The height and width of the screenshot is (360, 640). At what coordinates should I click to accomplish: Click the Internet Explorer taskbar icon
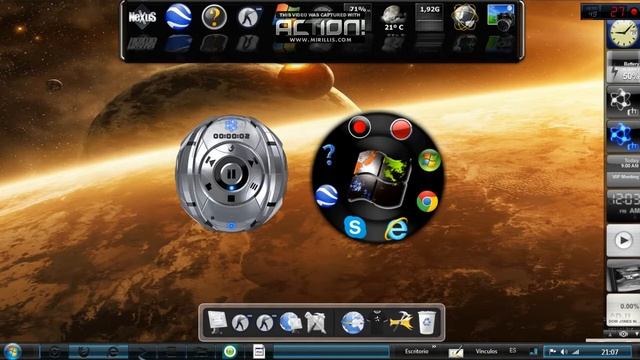click(x=113, y=351)
